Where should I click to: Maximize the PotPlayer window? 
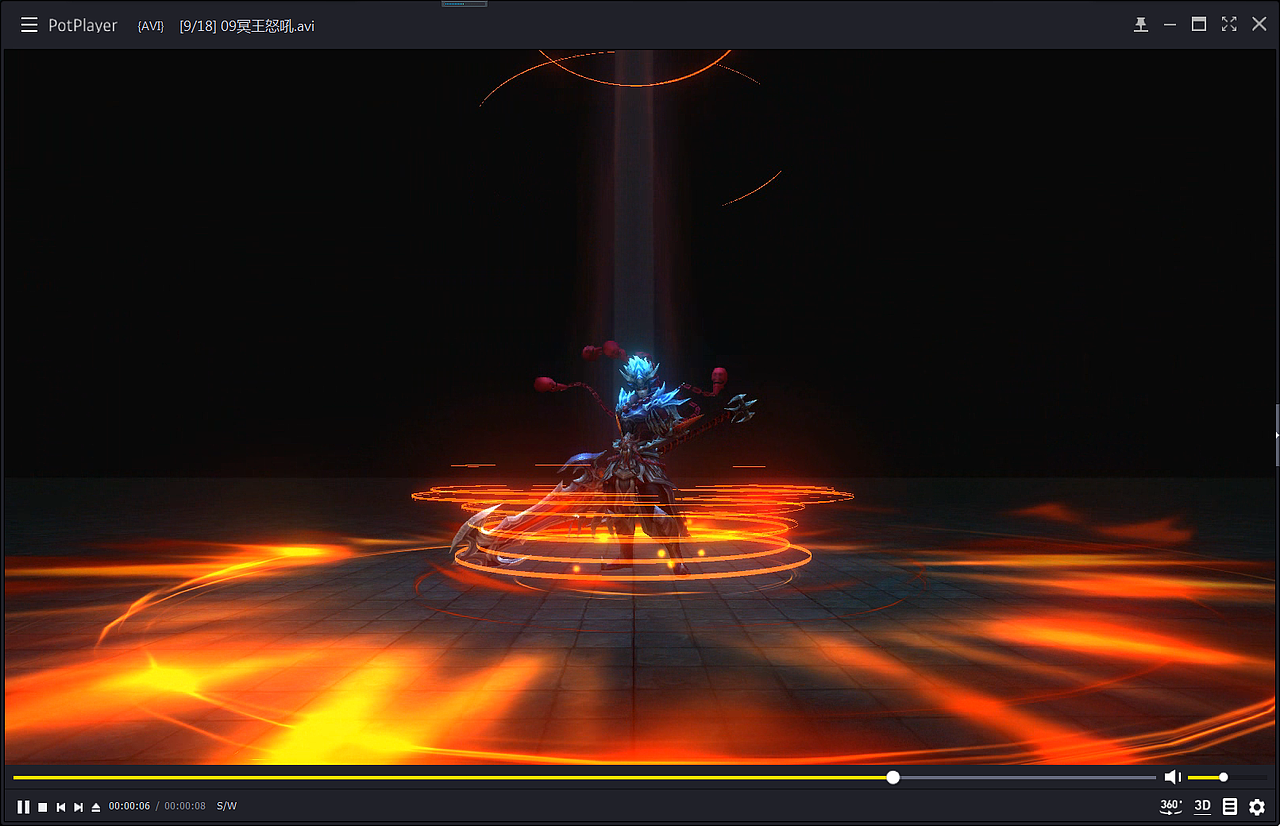coord(1199,24)
